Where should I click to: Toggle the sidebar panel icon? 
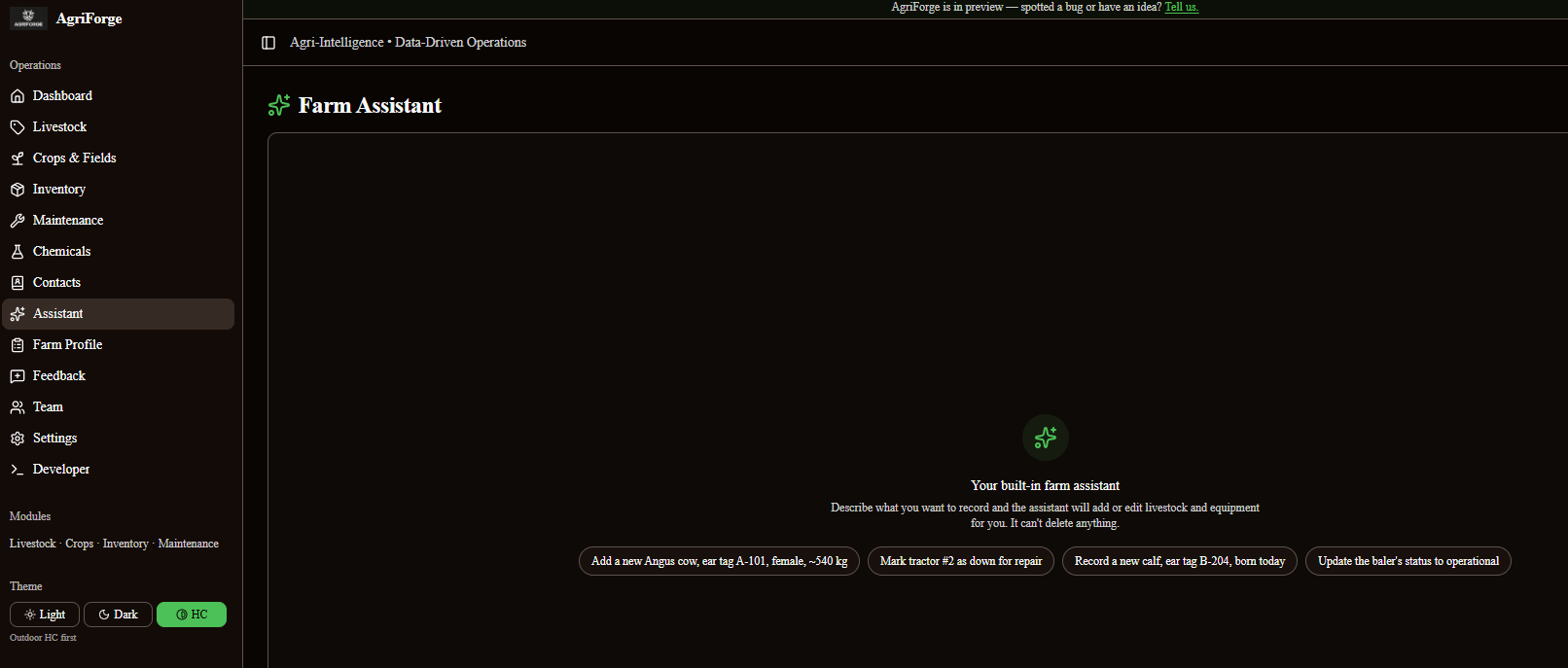(x=268, y=43)
